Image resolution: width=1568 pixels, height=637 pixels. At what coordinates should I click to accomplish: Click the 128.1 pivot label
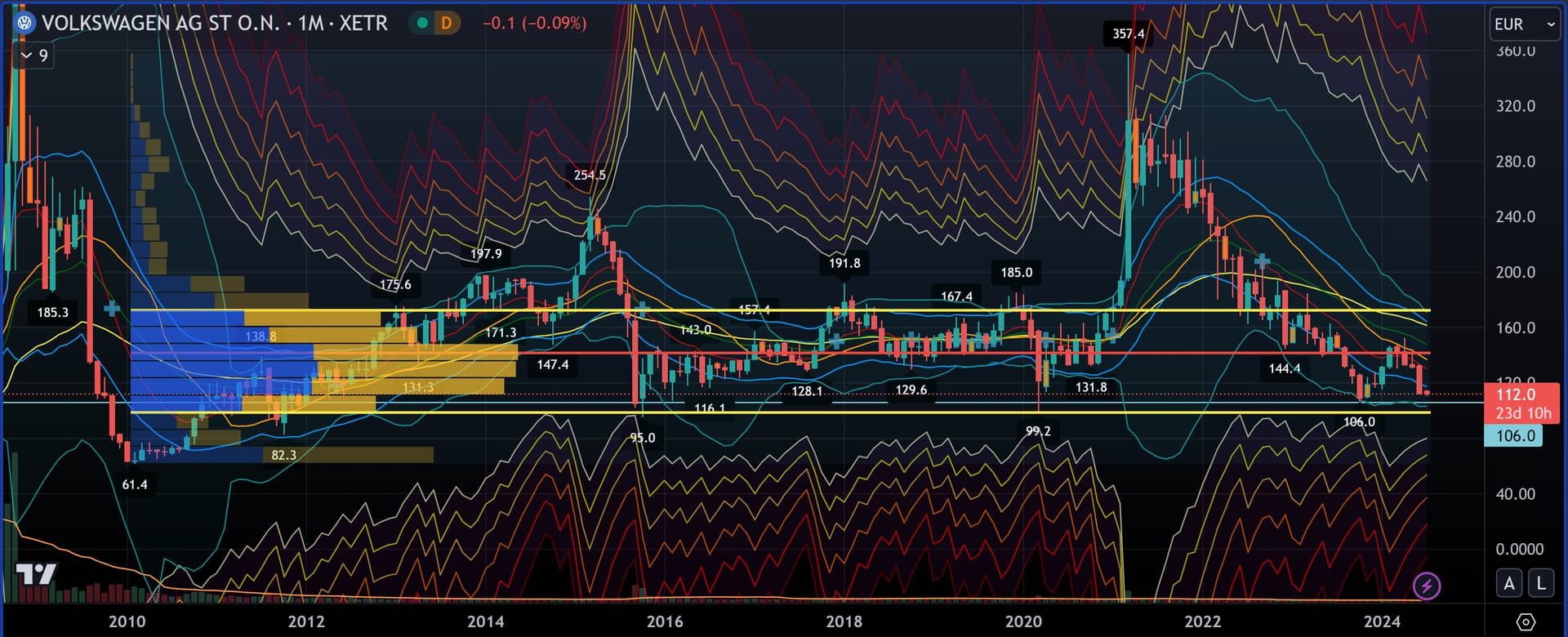click(x=807, y=391)
